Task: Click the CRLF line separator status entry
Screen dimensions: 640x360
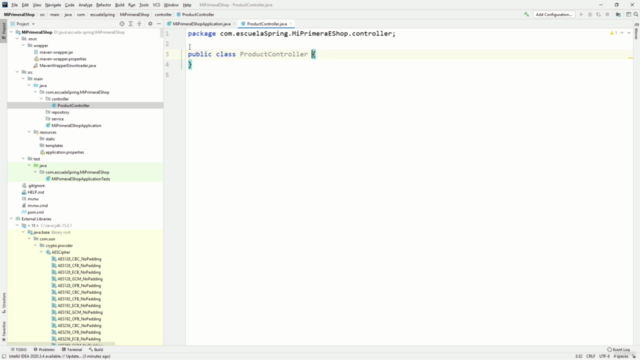Action: (591, 356)
